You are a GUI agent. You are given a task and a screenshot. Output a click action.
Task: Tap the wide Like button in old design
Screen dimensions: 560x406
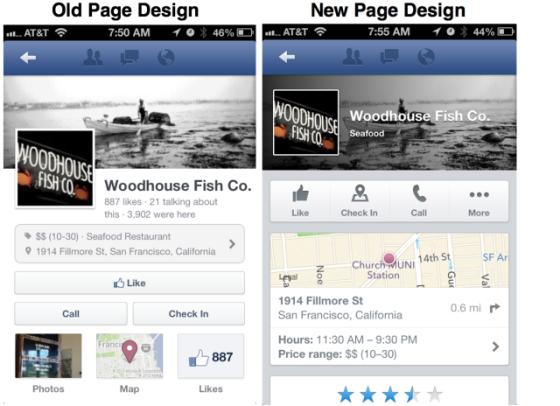pyautogui.click(x=130, y=283)
